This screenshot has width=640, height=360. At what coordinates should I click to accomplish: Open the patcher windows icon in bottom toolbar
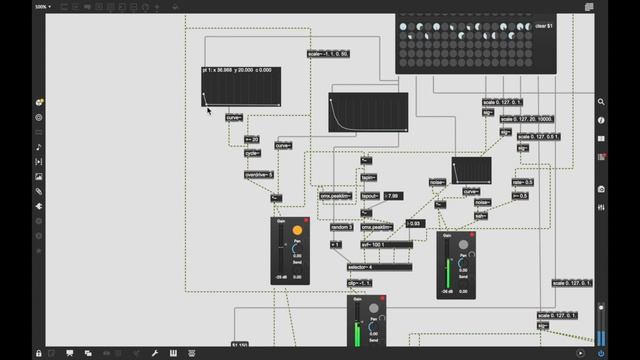88,353
